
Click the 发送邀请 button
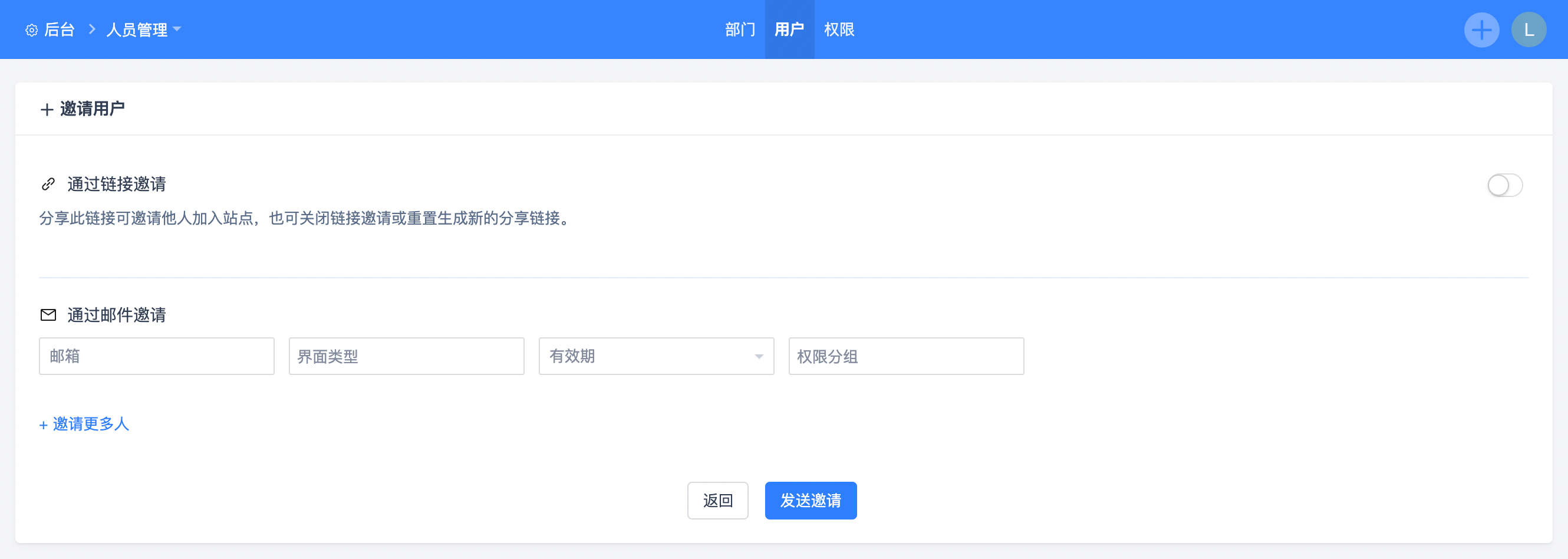click(810, 501)
